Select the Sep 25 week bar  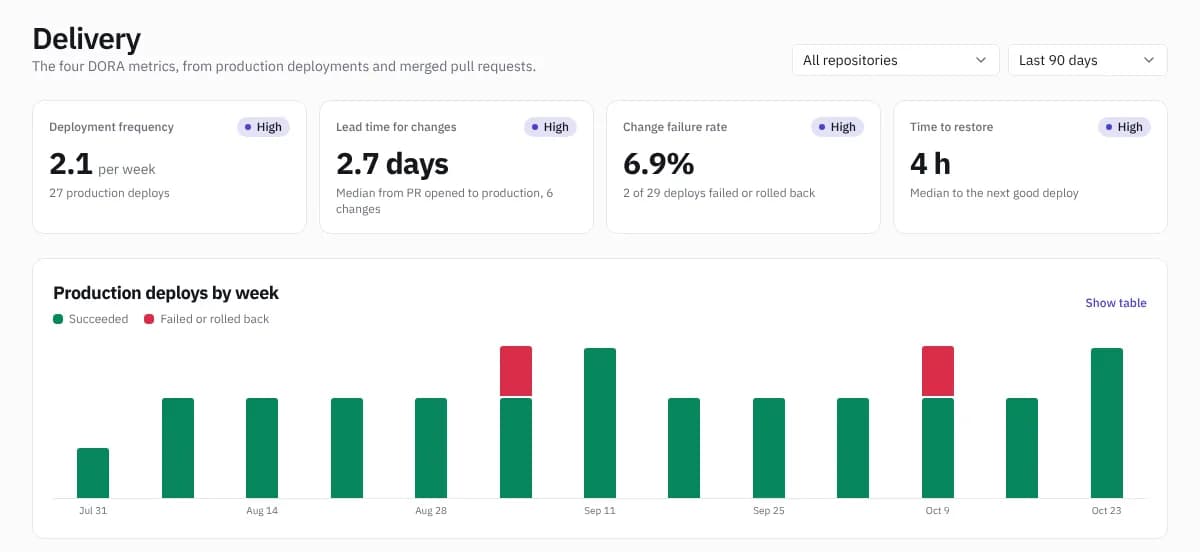click(x=769, y=448)
